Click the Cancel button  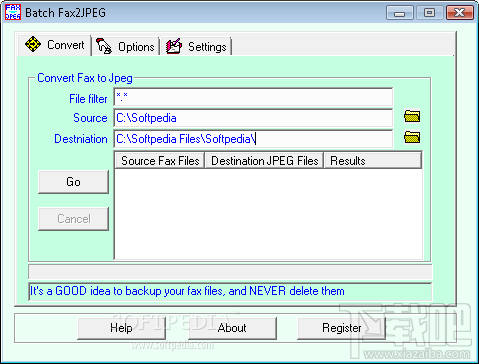coord(73,219)
